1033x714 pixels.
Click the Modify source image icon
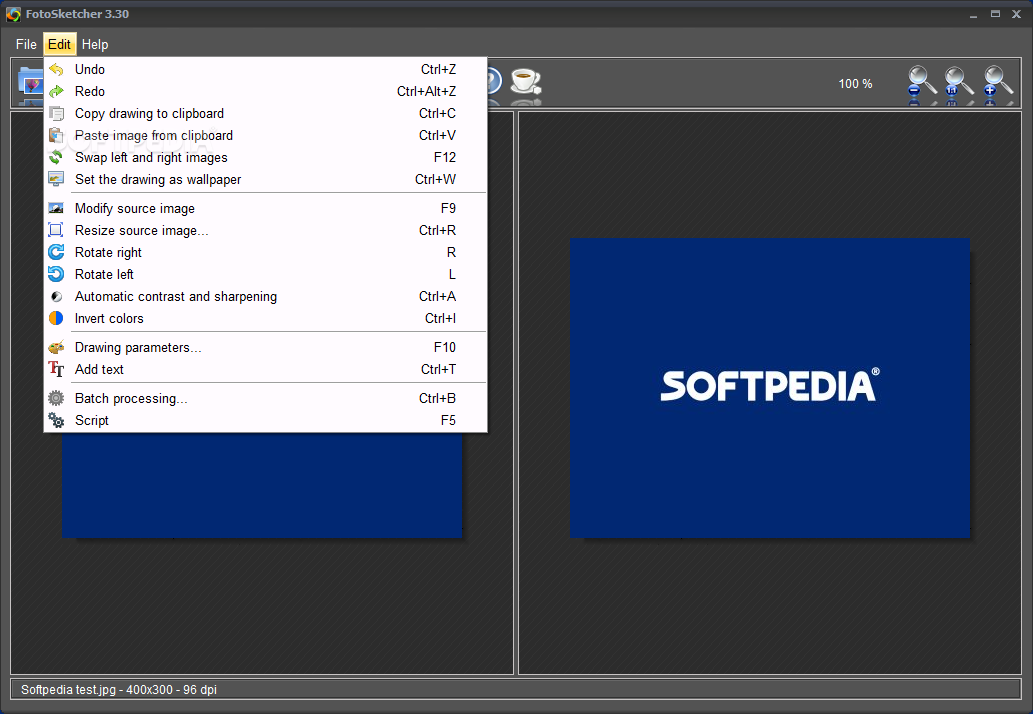[57, 208]
